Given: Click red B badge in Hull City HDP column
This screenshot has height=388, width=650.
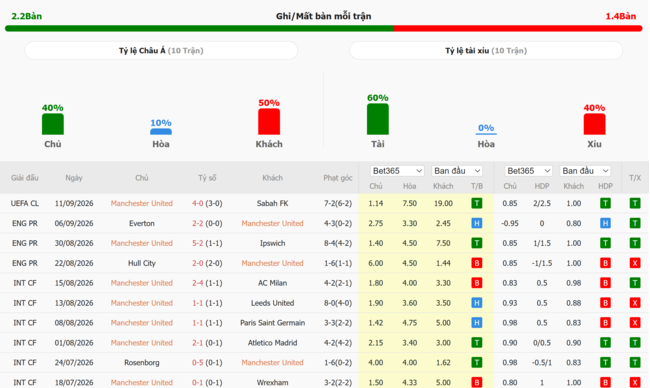Looking at the screenshot, I should pyautogui.click(x=605, y=263).
